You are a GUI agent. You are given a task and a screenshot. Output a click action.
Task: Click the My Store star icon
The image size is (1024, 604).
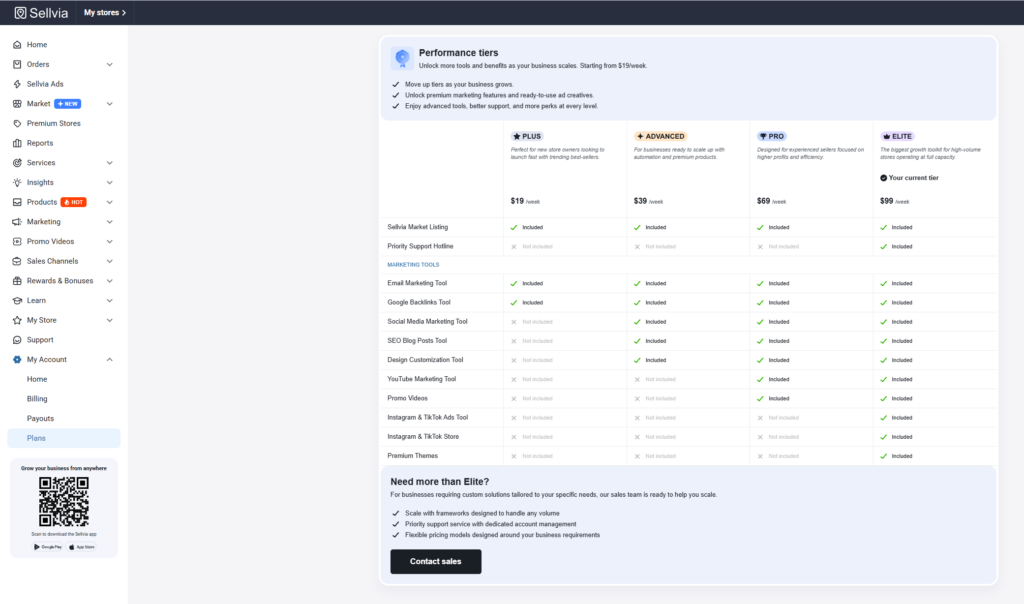(17, 320)
